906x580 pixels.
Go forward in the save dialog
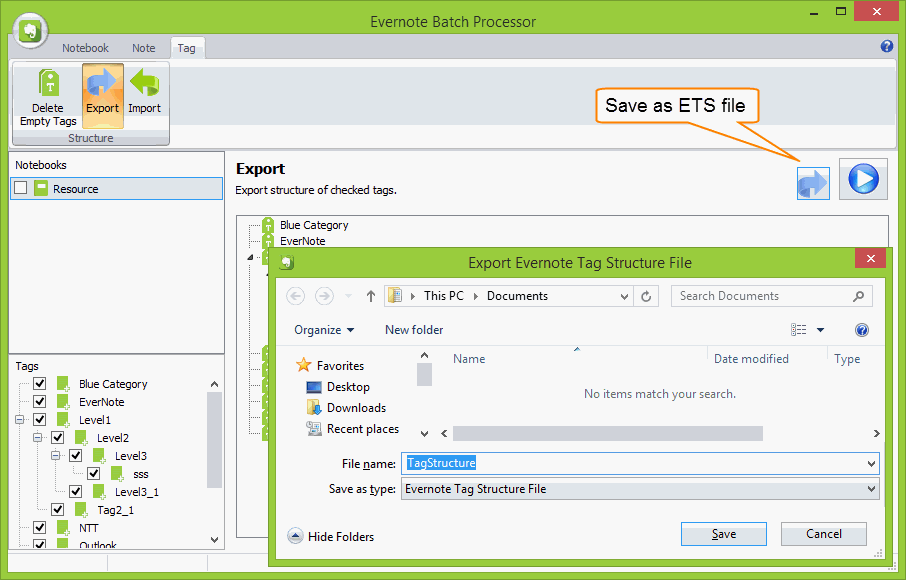click(324, 296)
